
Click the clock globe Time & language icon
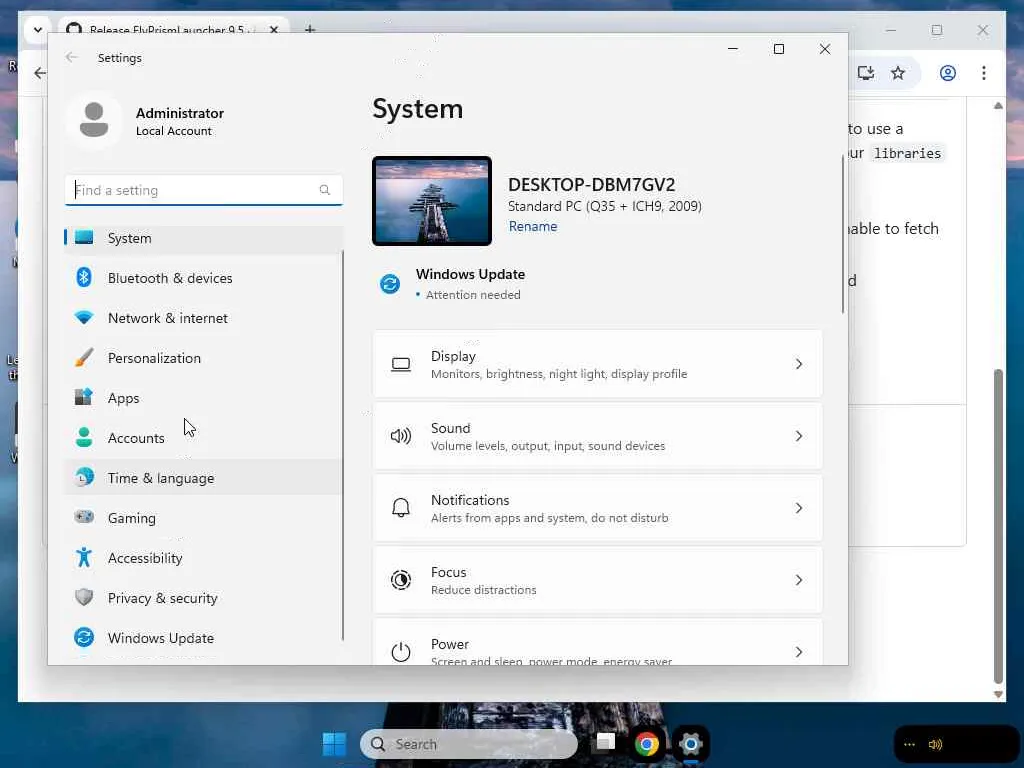coord(84,477)
